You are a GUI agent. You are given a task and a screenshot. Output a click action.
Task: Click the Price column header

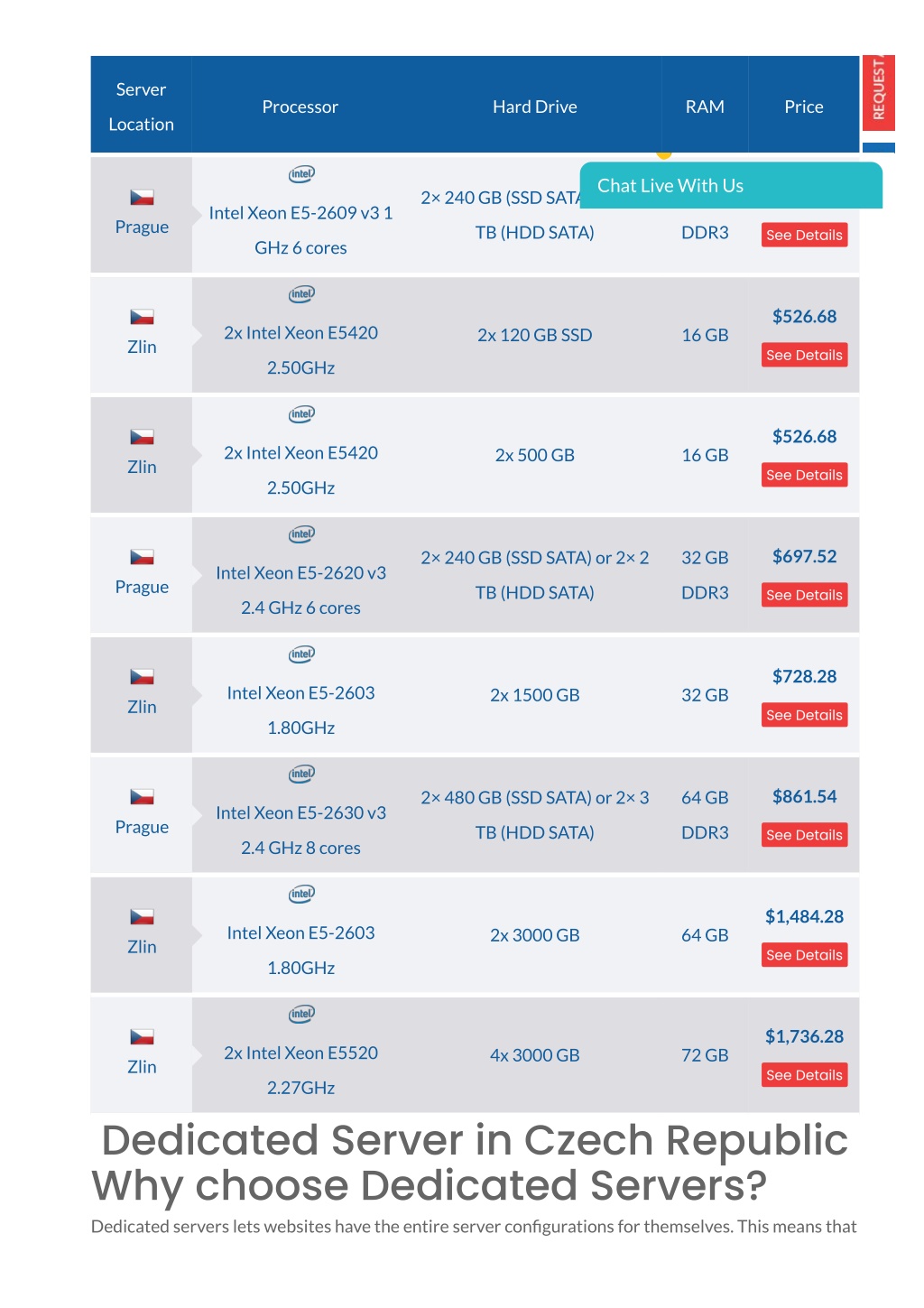click(x=804, y=107)
